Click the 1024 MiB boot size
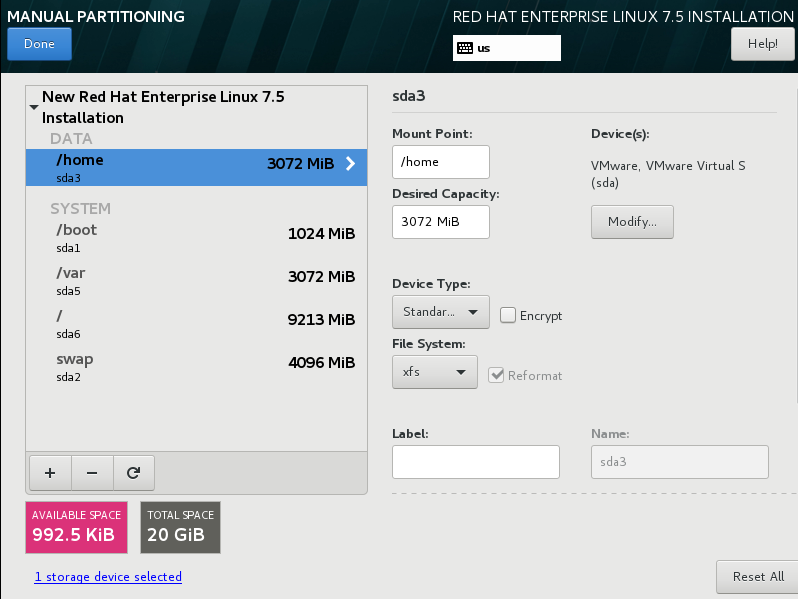This screenshot has height=599, width=798. click(x=321, y=234)
